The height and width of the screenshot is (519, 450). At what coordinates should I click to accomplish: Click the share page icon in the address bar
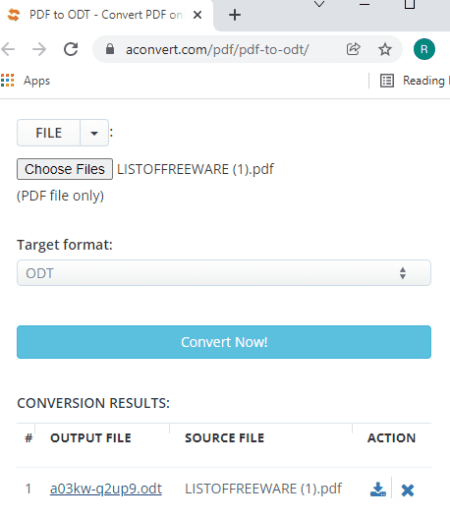click(x=353, y=49)
